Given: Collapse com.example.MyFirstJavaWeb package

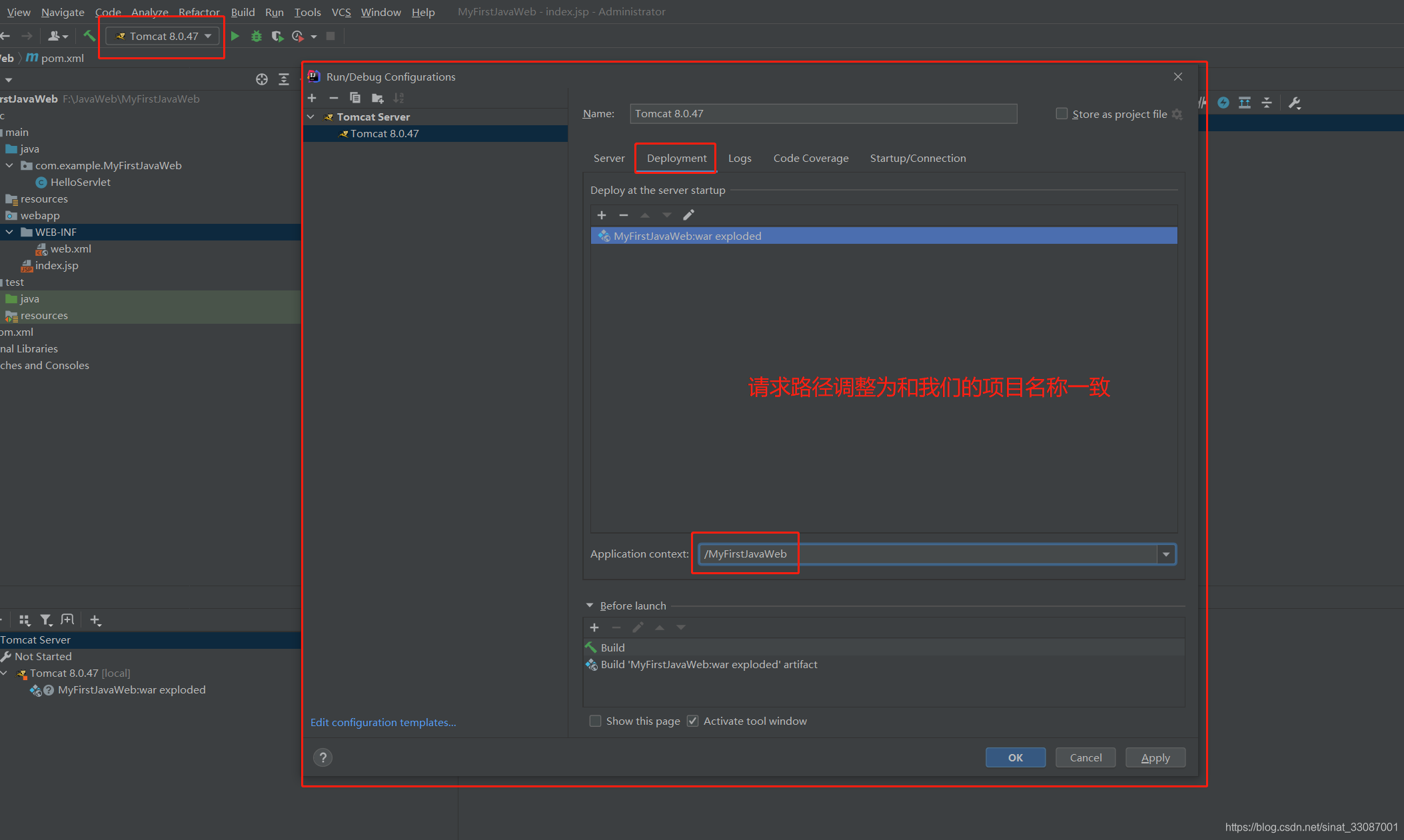Looking at the screenshot, I should click(9, 165).
